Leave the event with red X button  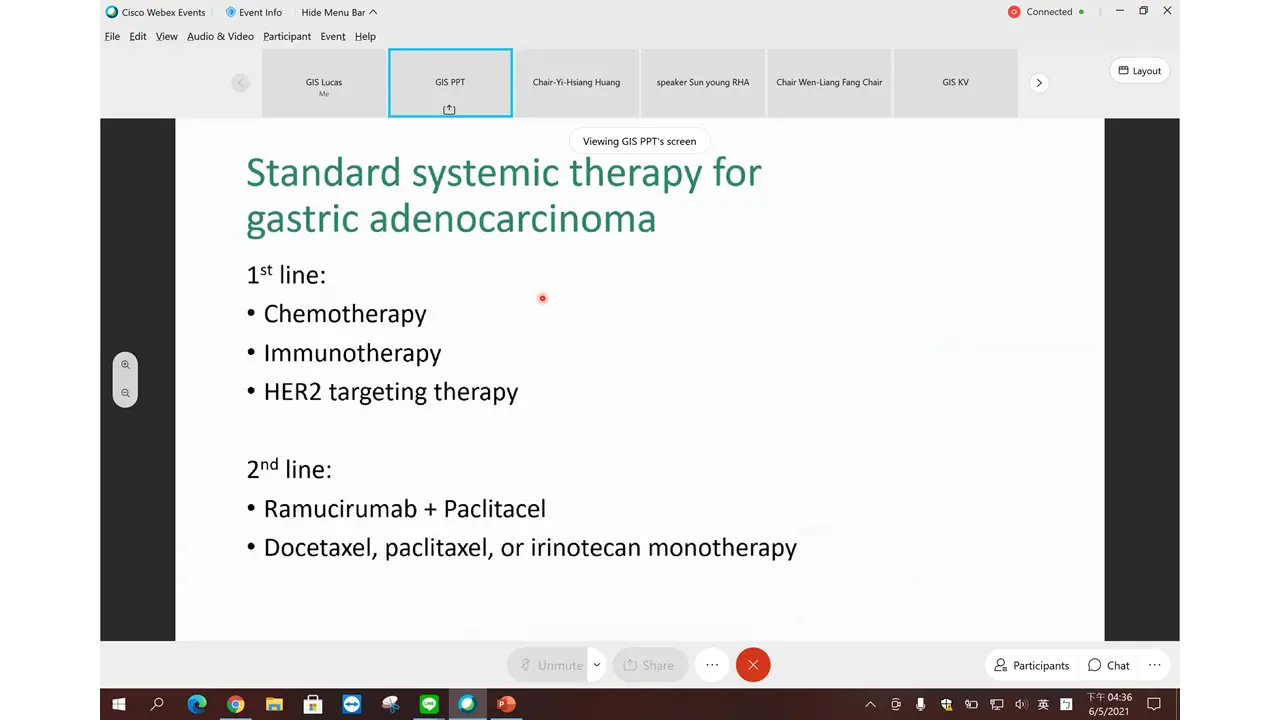[753, 665]
